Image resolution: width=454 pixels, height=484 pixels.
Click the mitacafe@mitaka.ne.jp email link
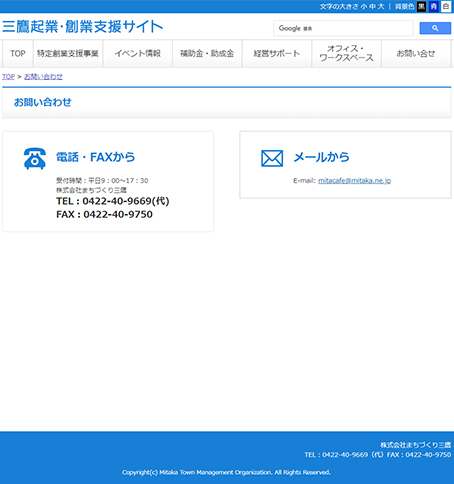(354, 181)
